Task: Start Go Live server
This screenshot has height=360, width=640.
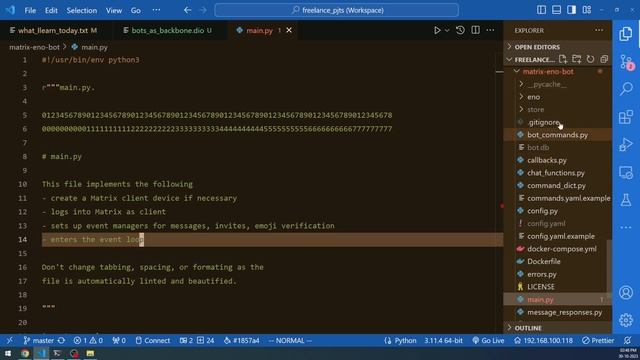Action: (x=488, y=340)
